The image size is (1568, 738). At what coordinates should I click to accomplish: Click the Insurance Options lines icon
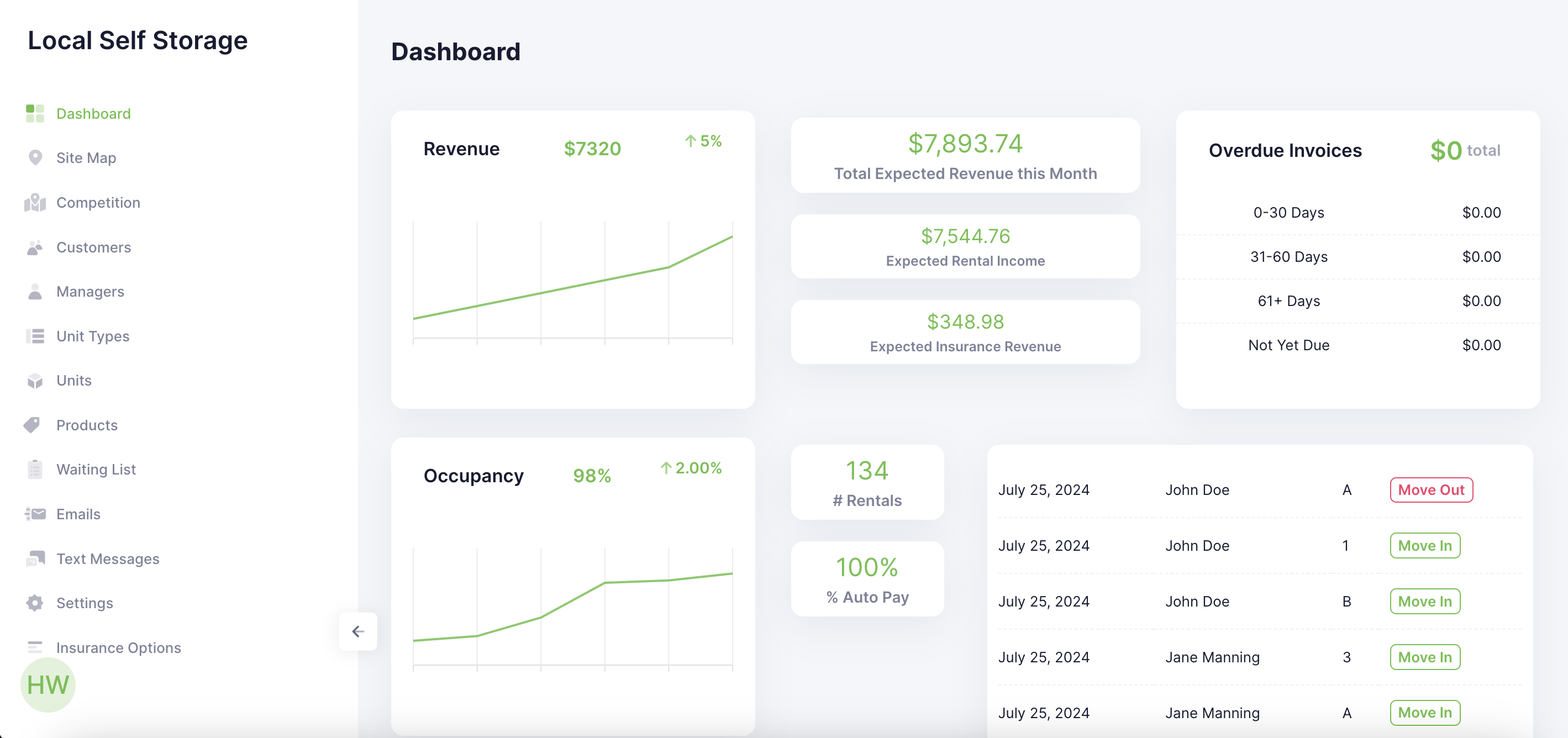[35, 647]
